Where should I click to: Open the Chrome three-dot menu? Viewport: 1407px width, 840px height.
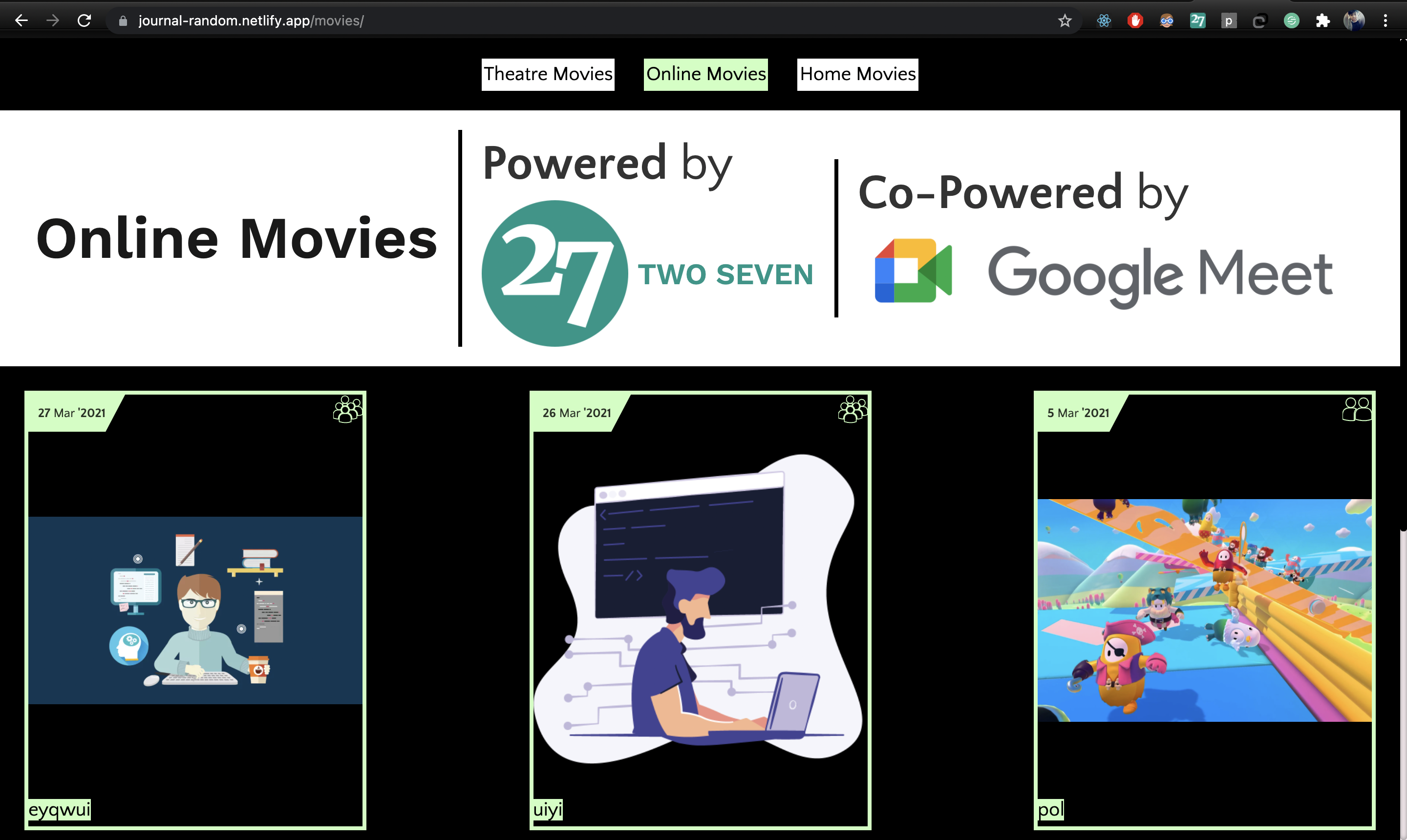(x=1386, y=21)
